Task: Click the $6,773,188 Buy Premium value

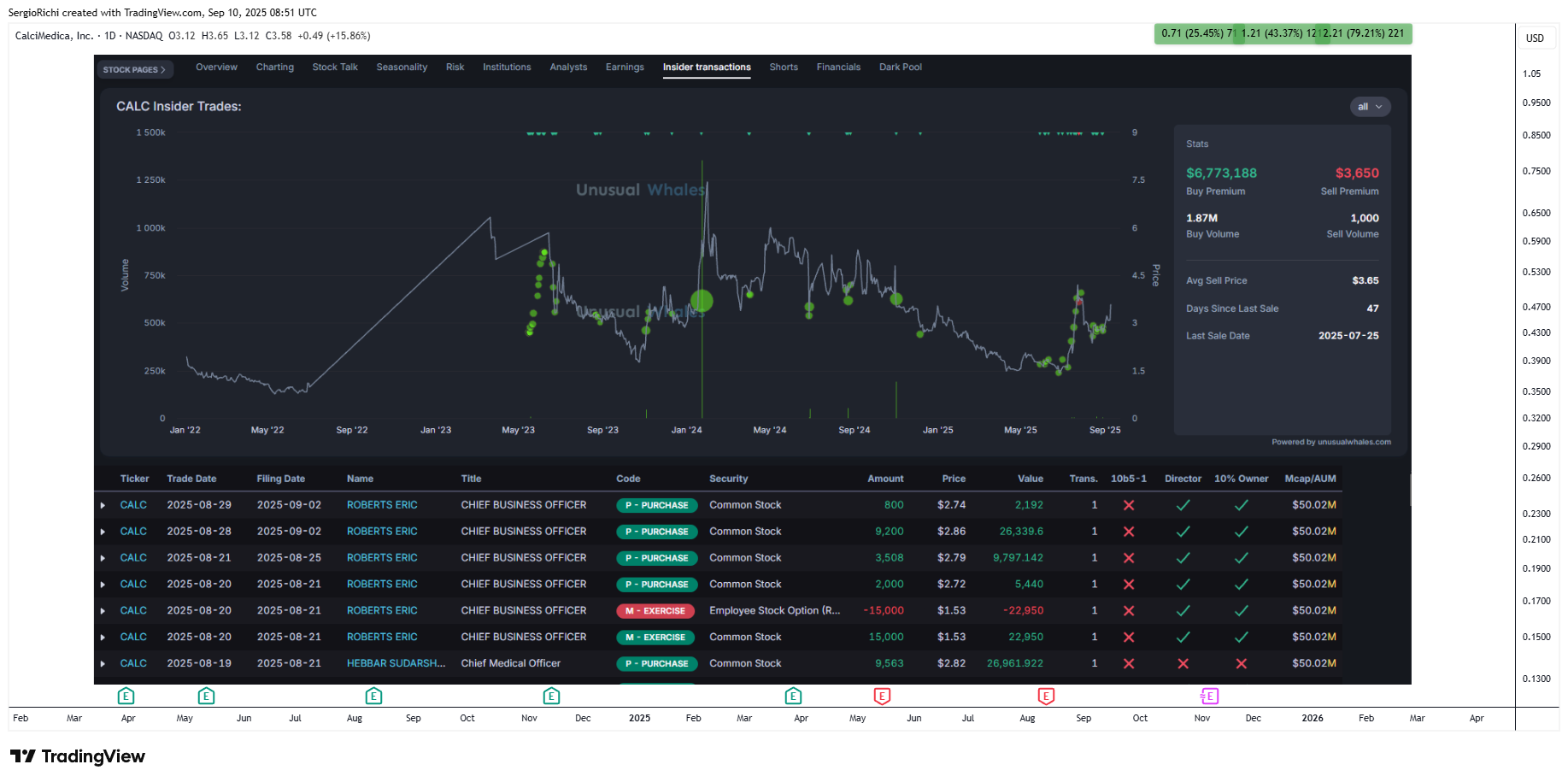Action: pos(1221,173)
